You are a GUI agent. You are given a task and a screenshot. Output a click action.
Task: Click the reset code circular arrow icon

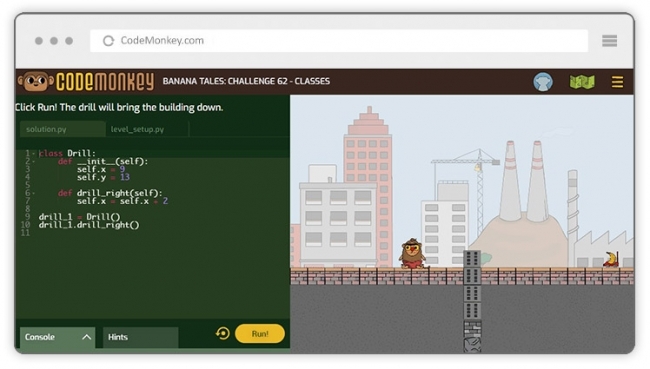pos(223,333)
